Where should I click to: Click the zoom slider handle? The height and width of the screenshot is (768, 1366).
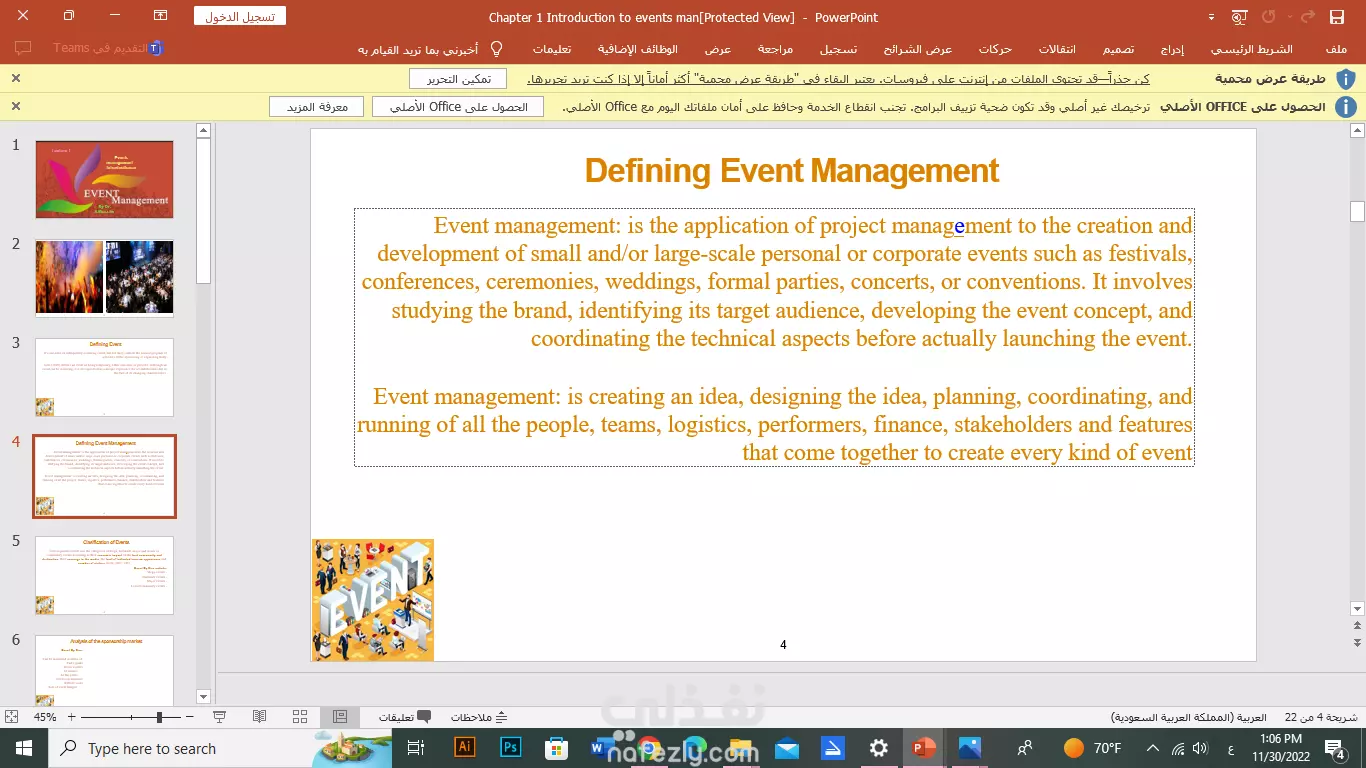pyautogui.click(x=159, y=717)
